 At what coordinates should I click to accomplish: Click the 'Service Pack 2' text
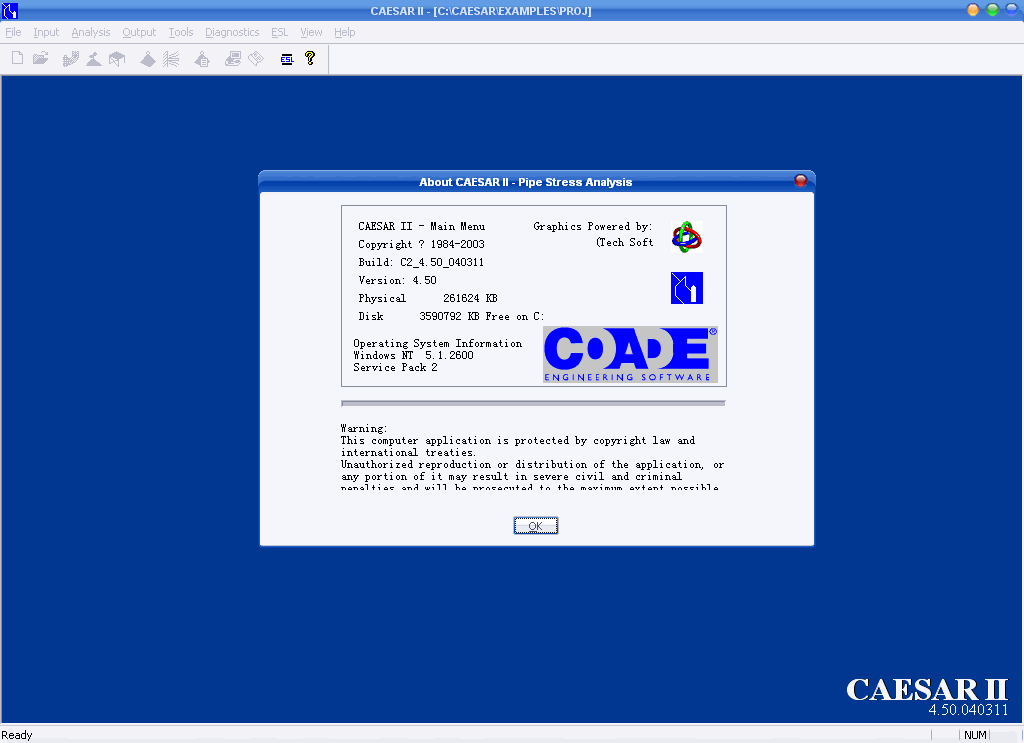tap(395, 368)
